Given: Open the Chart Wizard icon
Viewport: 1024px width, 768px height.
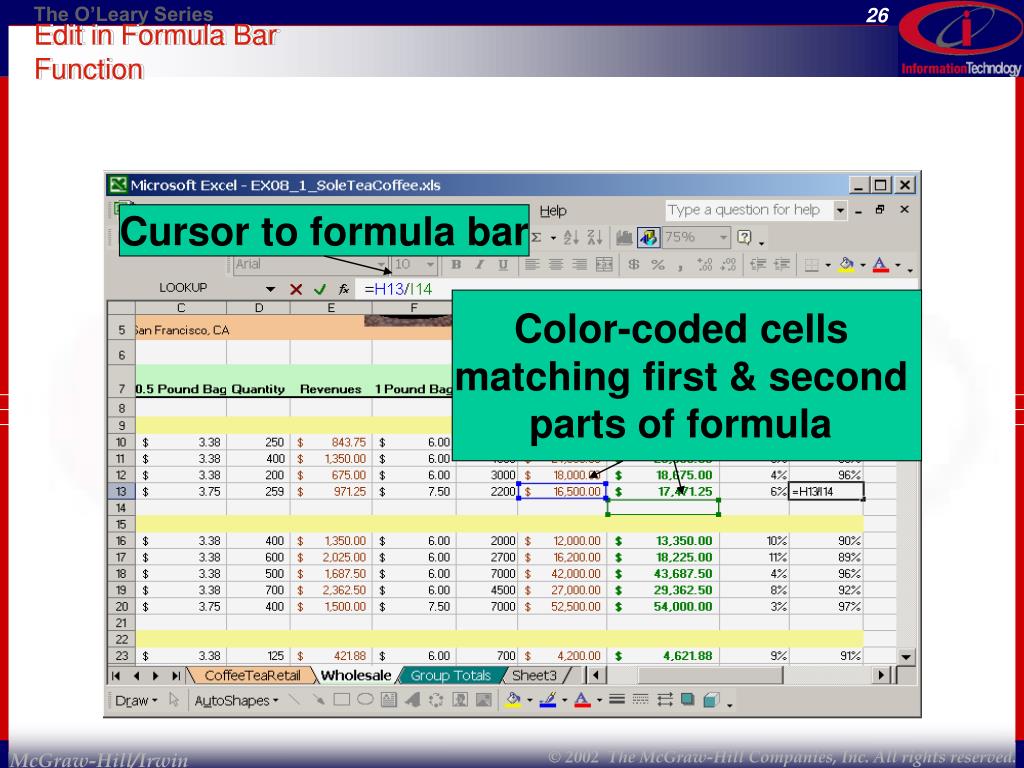Looking at the screenshot, I should click(x=624, y=238).
